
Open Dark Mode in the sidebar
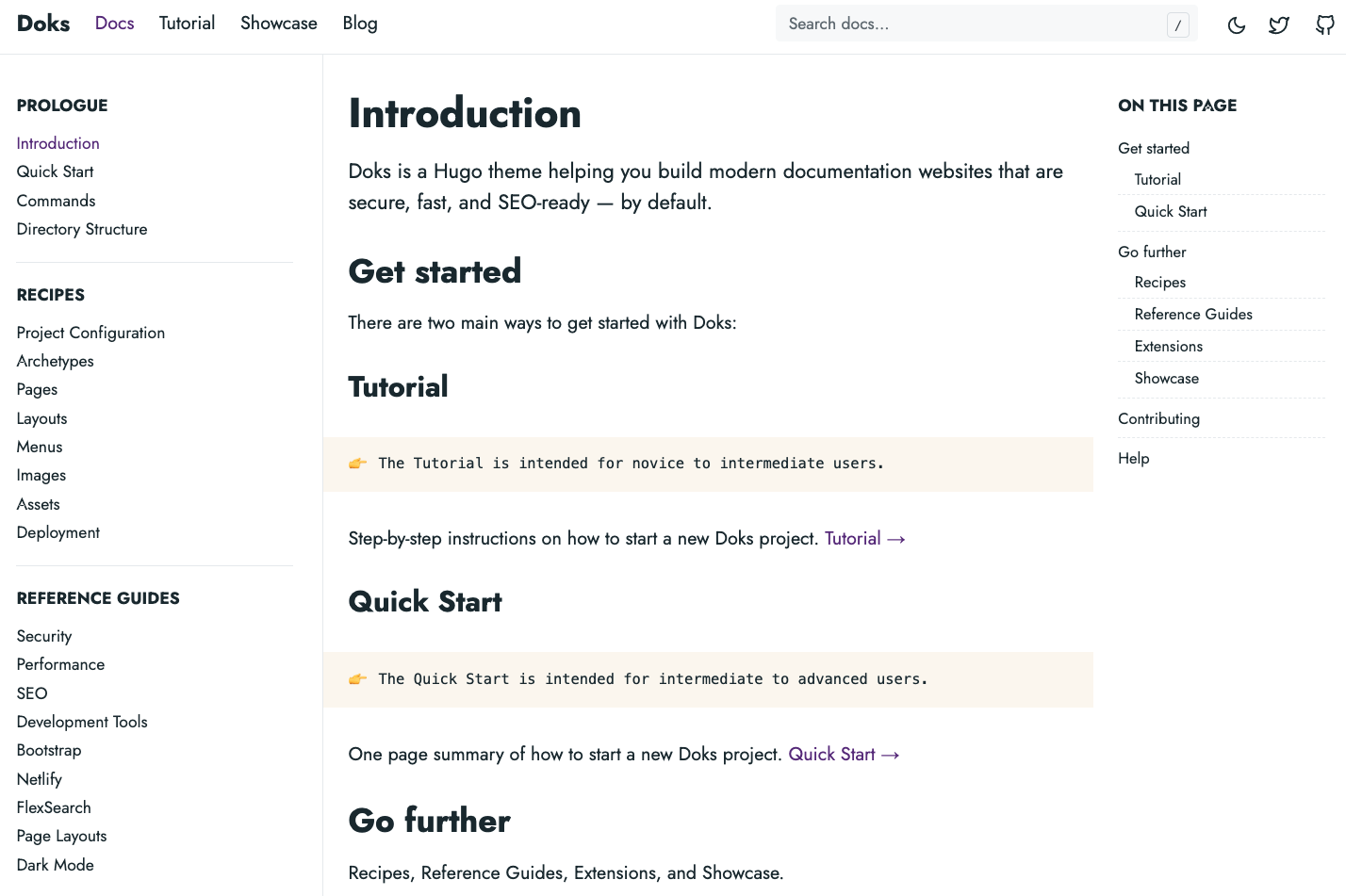click(x=56, y=865)
